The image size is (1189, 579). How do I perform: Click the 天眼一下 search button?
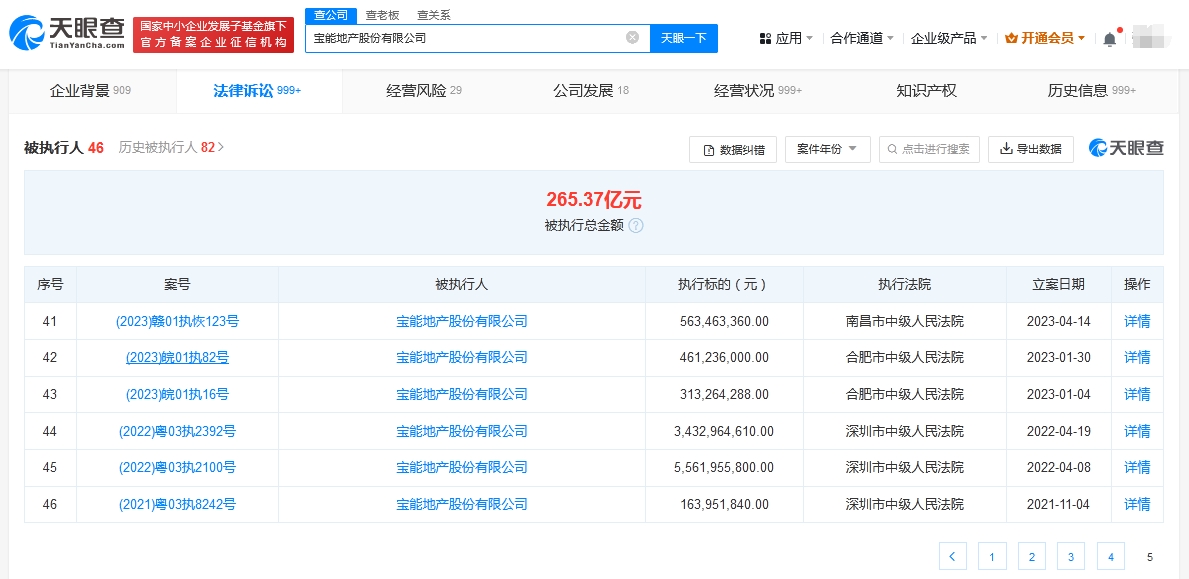point(684,38)
